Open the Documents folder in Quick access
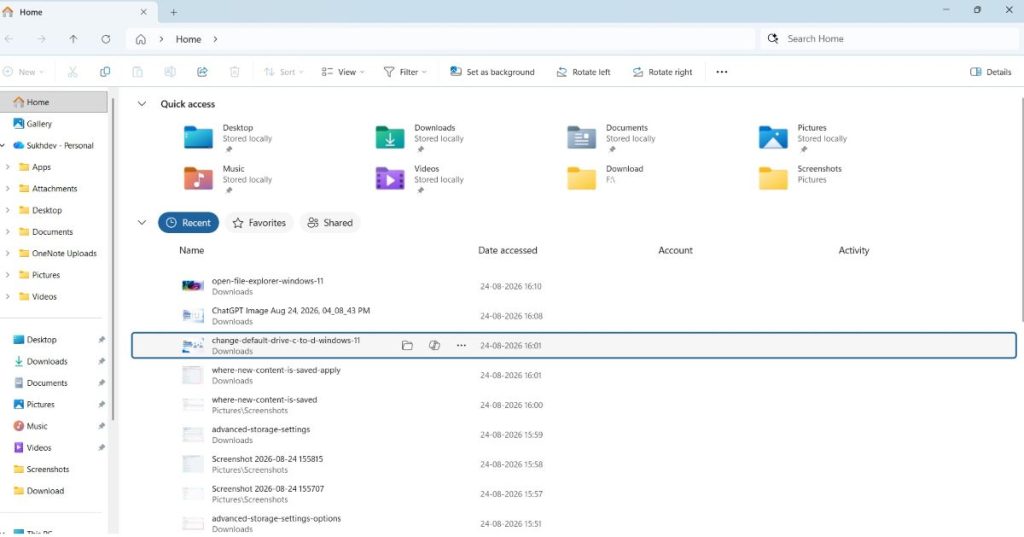Screen dimensions: 1024x537 coord(611,138)
